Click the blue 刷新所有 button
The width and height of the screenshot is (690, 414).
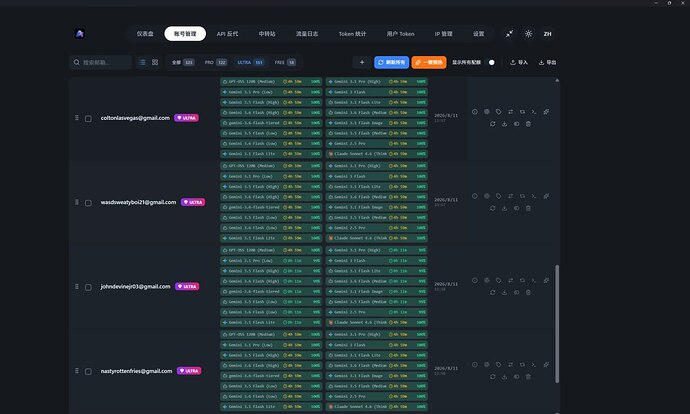pos(391,62)
